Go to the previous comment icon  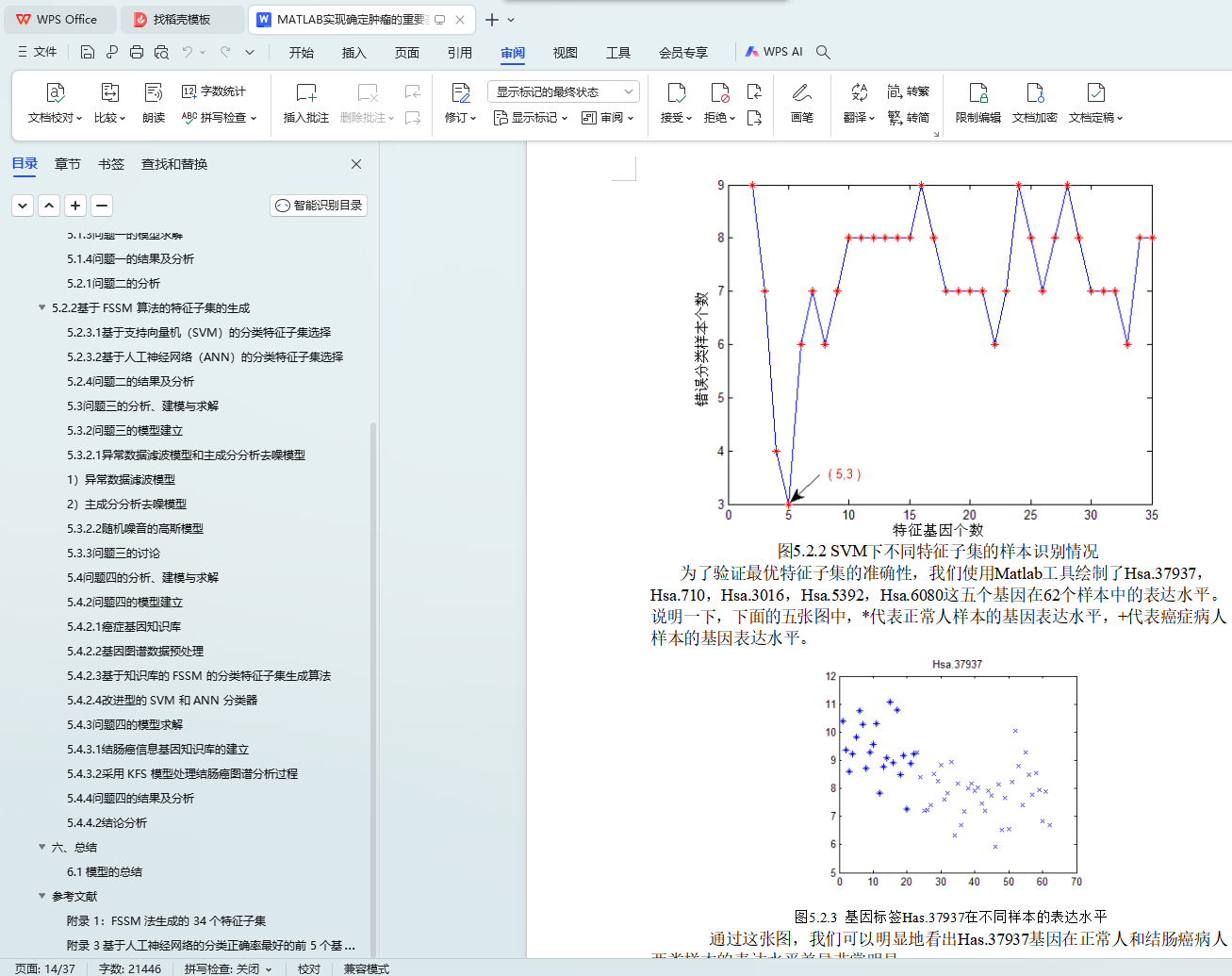click(413, 91)
